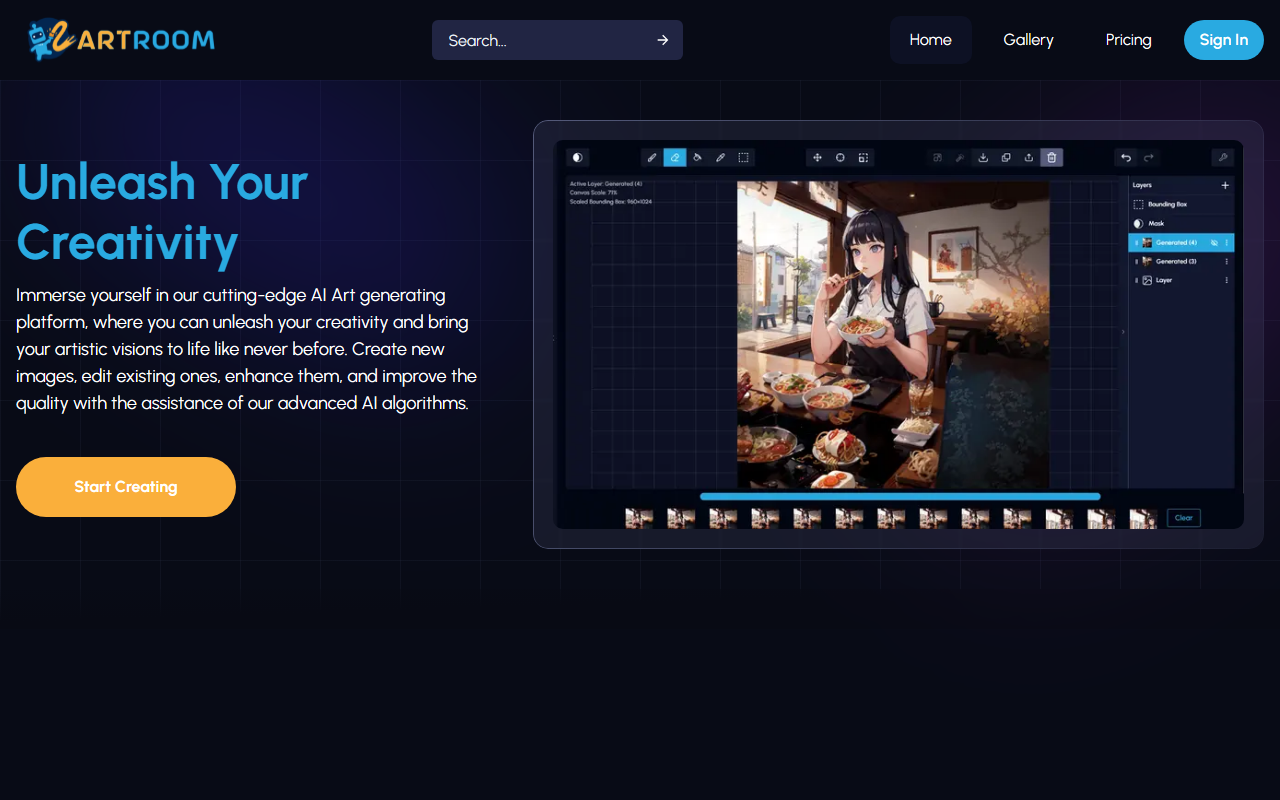Click the Undo arrow
This screenshot has height=800, width=1280.
(1126, 157)
